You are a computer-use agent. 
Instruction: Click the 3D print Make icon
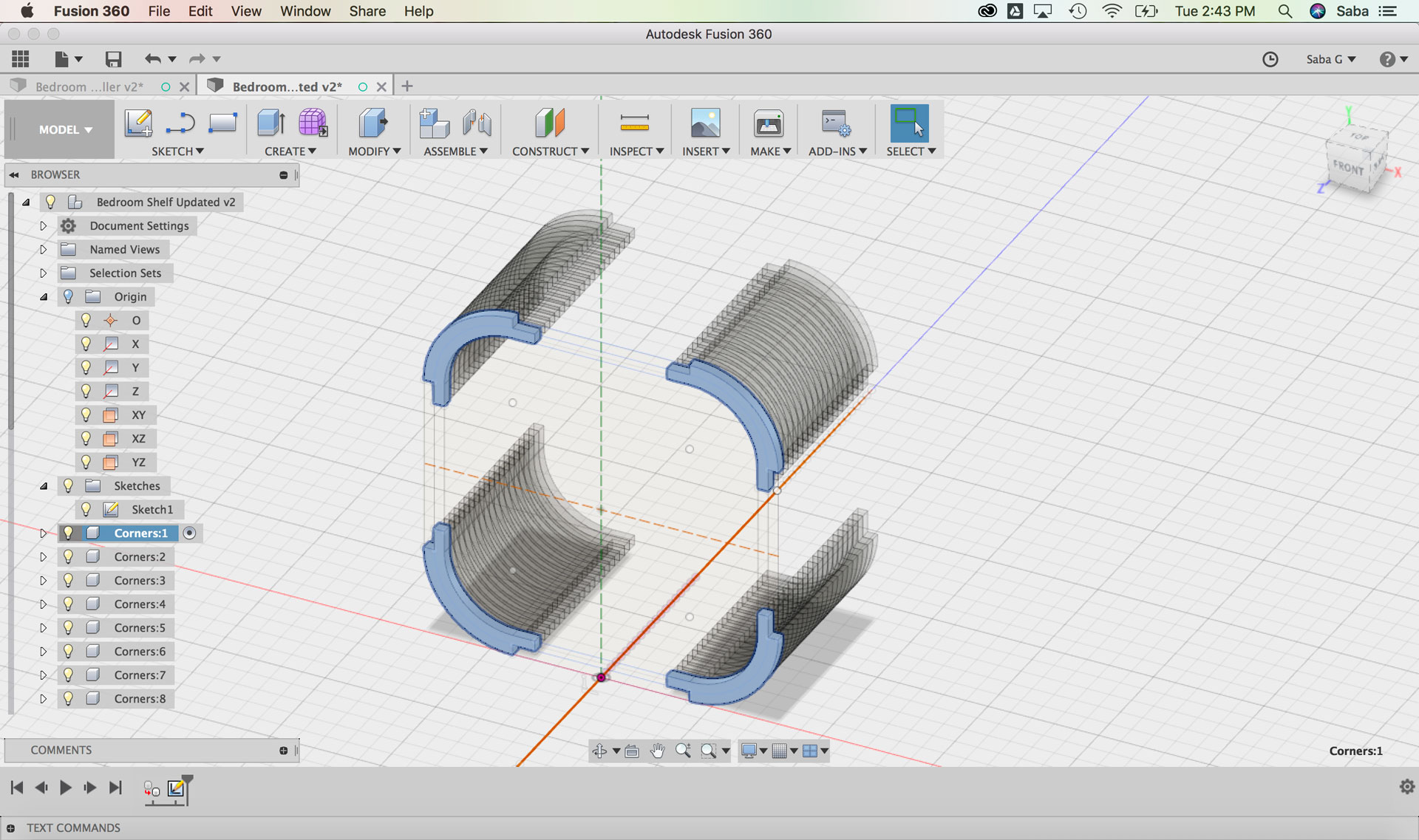[768, 123]
